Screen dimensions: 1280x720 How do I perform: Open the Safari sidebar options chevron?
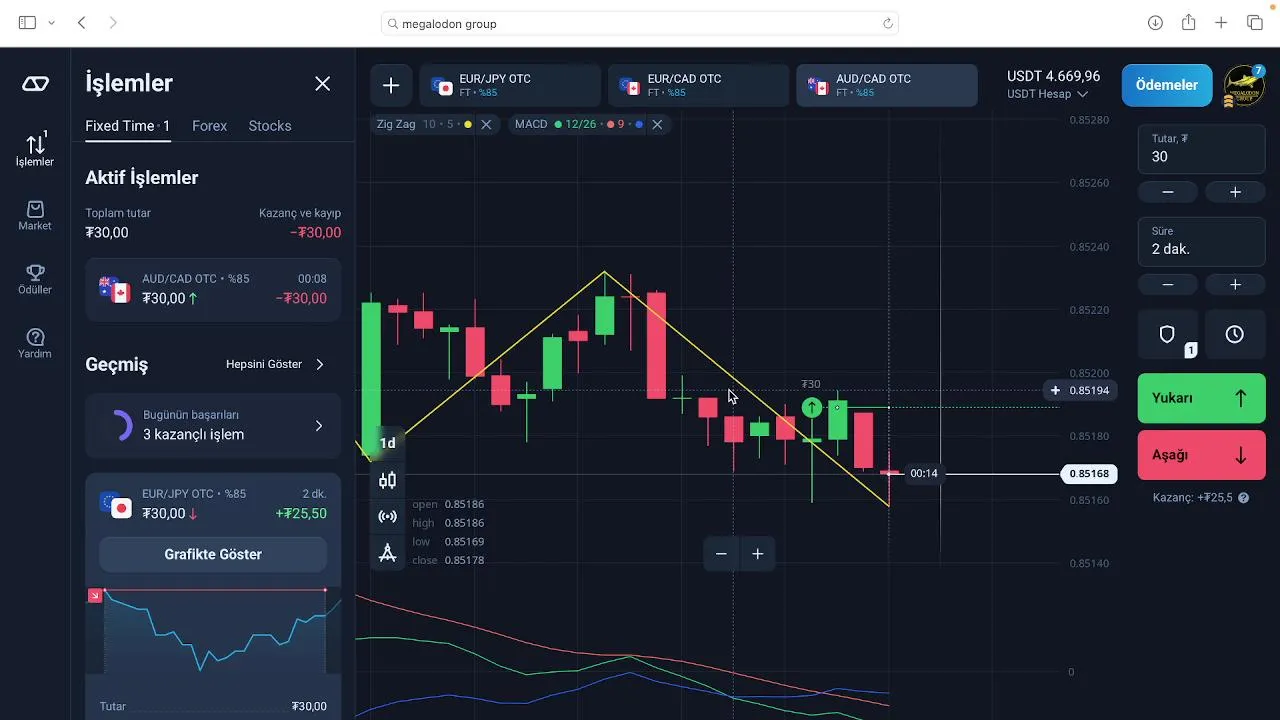coord(51,23)
